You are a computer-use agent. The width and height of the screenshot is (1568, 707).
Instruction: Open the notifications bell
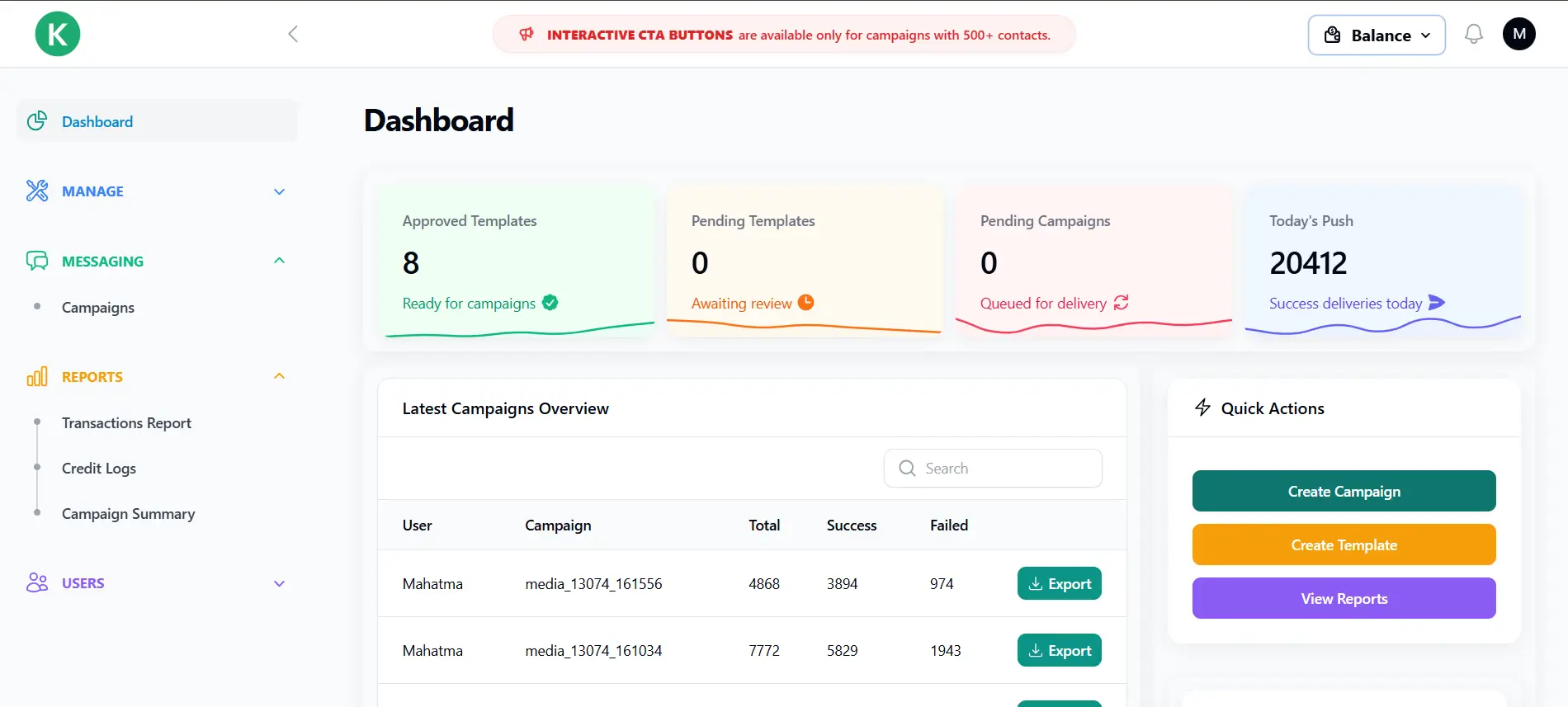point(1473,35)
